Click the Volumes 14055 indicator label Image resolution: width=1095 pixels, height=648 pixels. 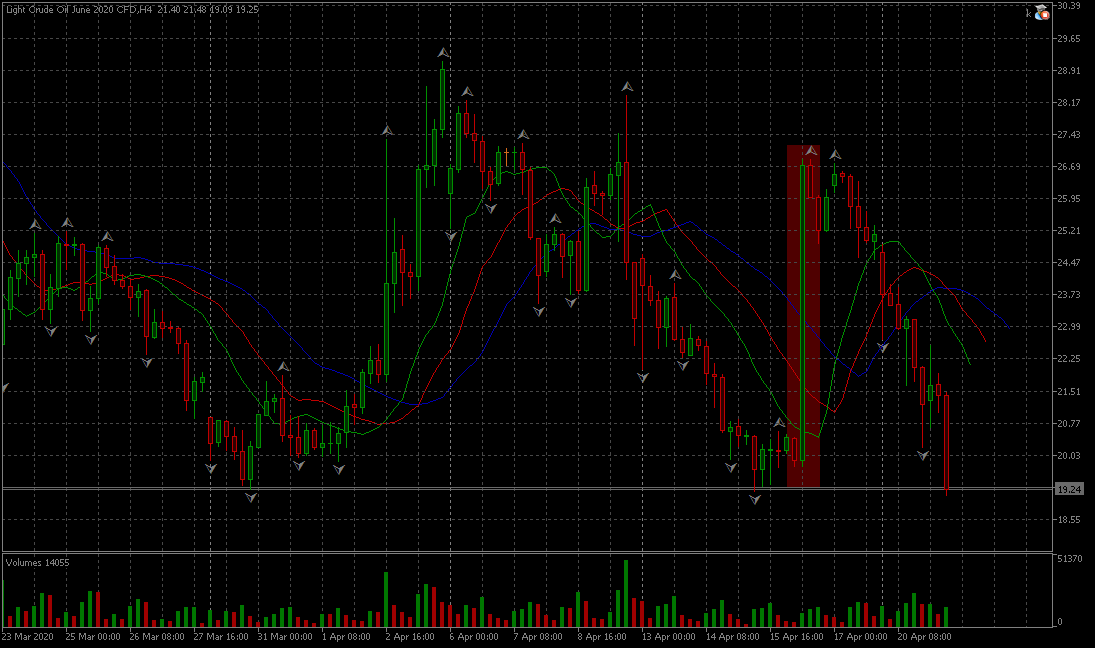(x=38, y=563)
